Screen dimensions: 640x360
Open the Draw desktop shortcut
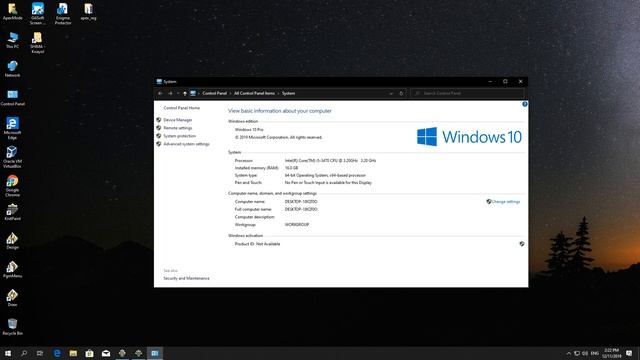[12, 298]
